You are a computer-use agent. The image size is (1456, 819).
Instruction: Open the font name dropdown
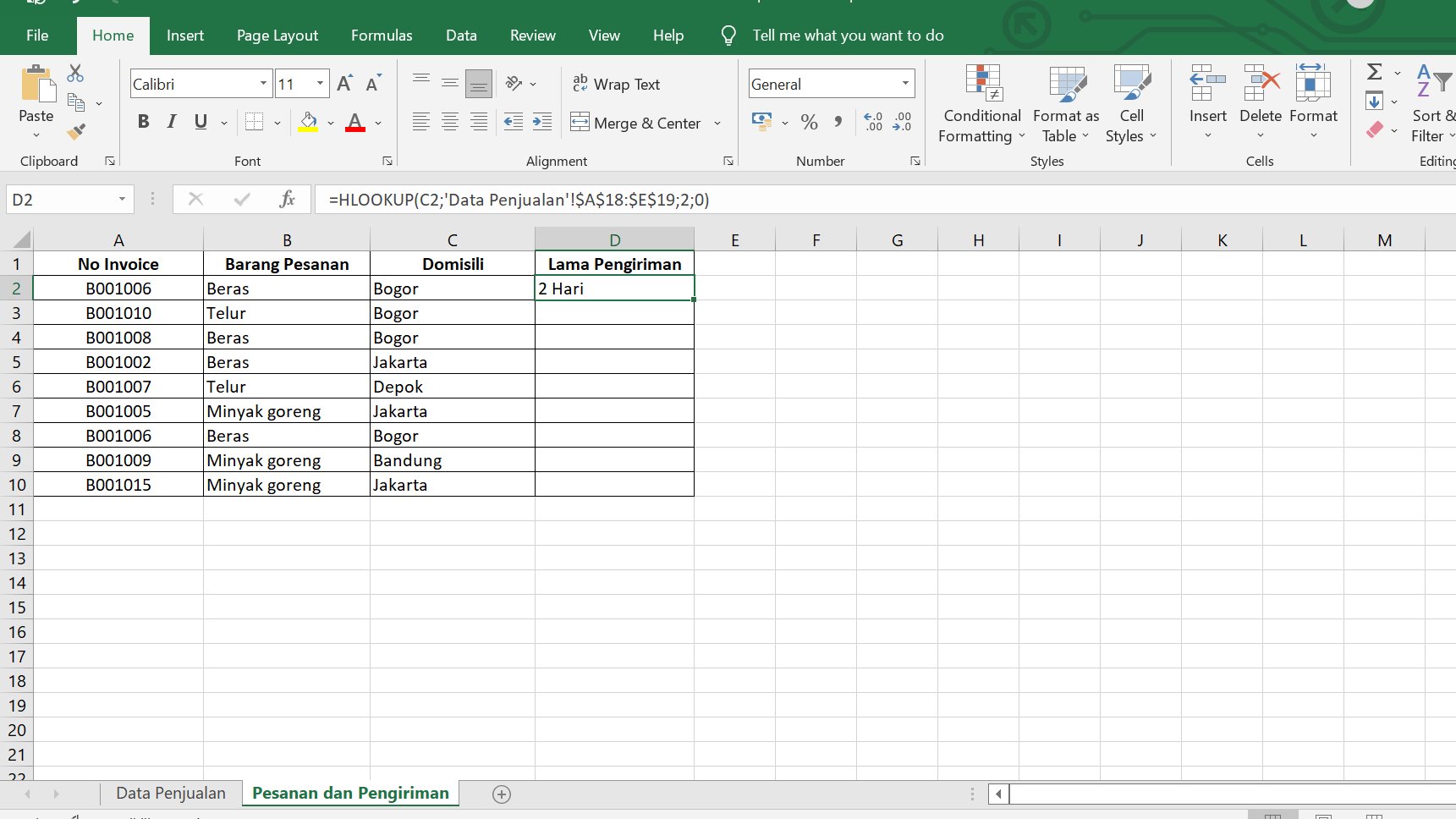click(x=264, y=83)
